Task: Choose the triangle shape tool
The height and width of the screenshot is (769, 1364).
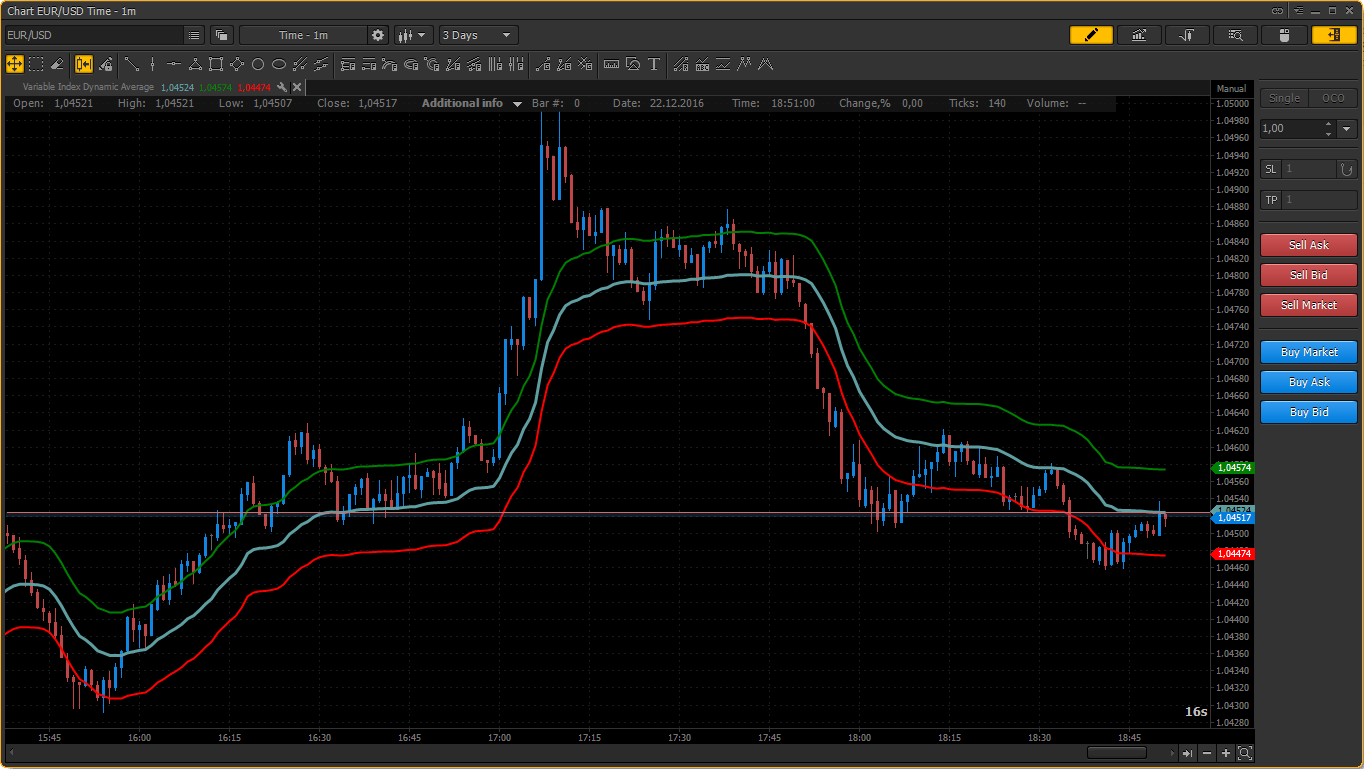Action: tap(194, 64)
